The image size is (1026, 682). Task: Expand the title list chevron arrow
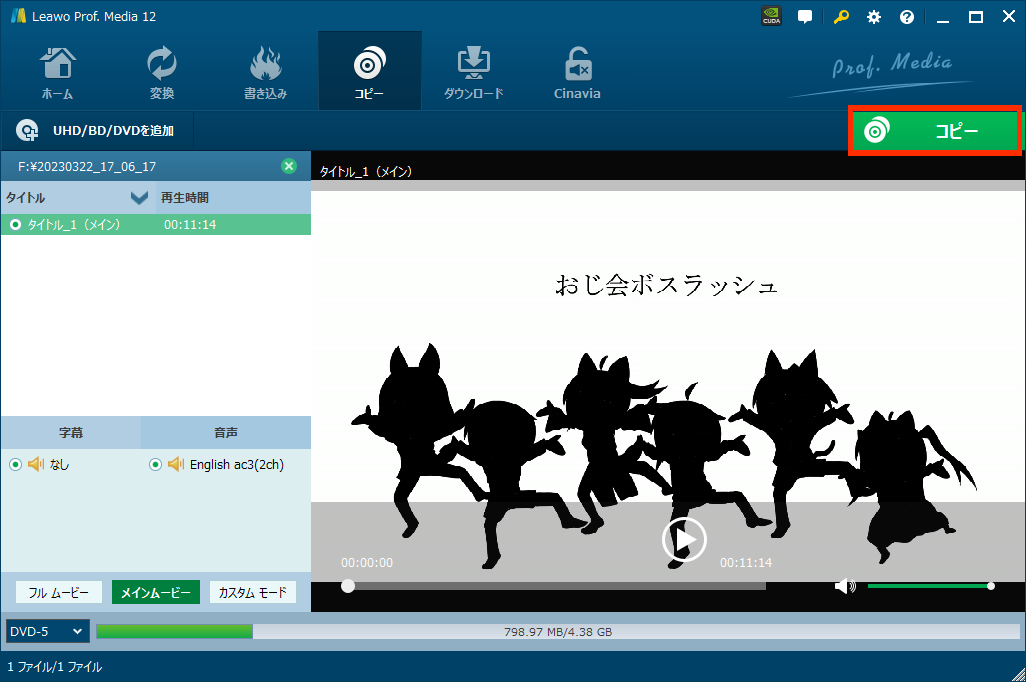click(x=139, y=197)
